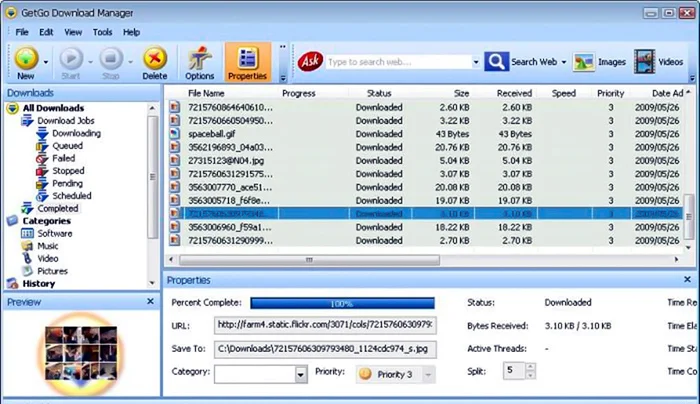This screenshot has width=700, height=404.
Task: Open the History tree node
Action: (38, 283)
